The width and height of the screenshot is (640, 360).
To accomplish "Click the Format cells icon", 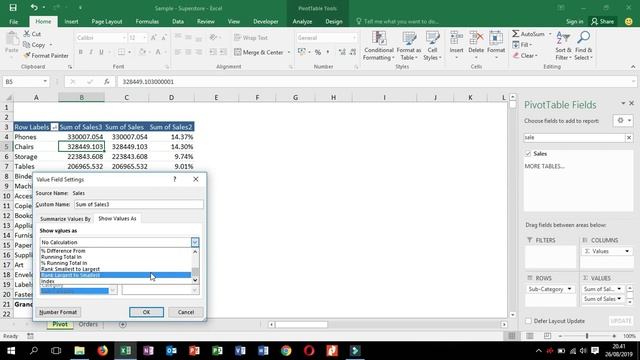I will [496, 39].
